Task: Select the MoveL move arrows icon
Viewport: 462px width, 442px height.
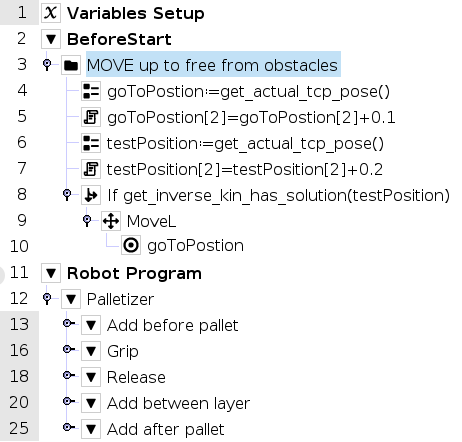Action: tap(111, 221)
